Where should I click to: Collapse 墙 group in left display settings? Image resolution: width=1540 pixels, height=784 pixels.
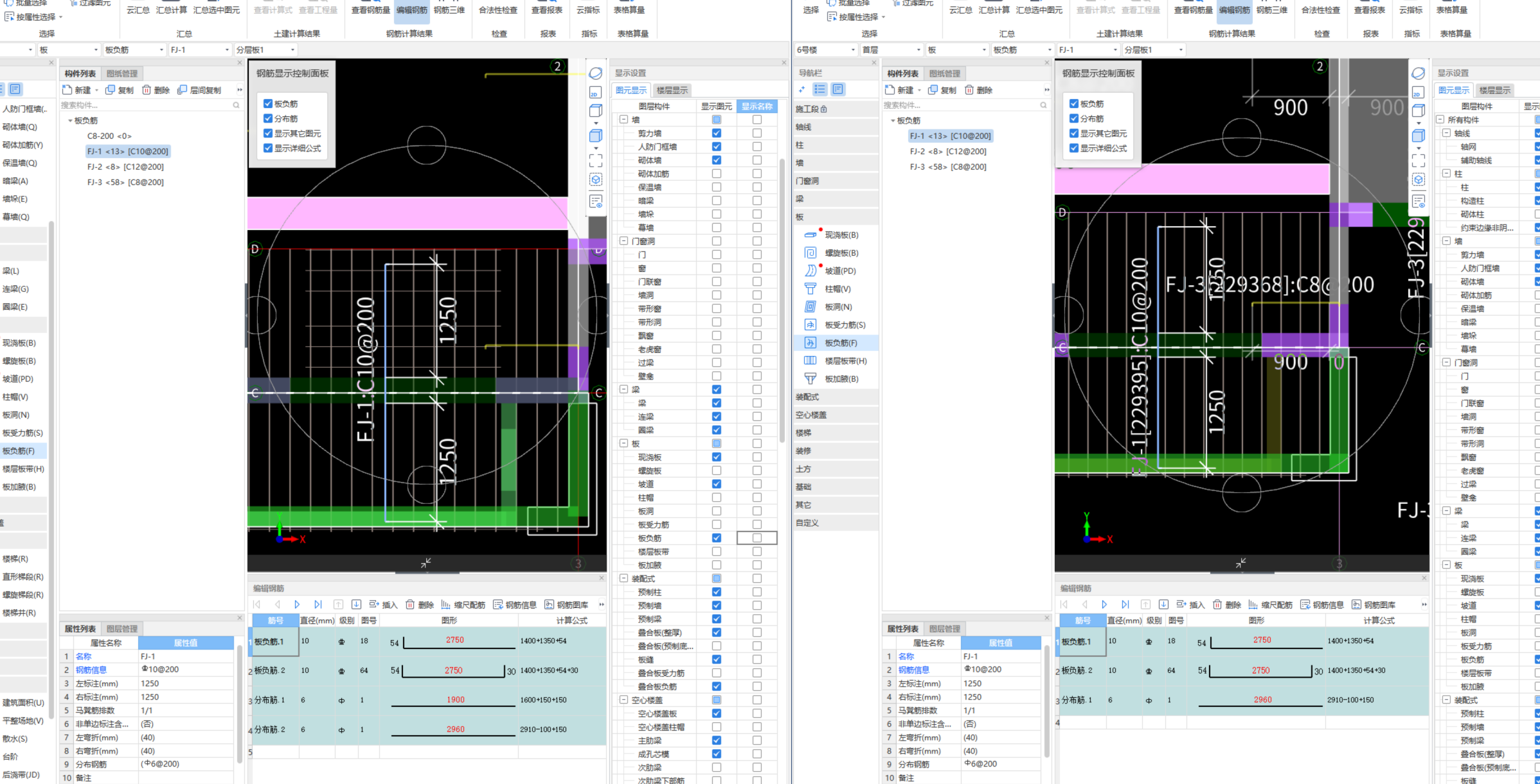tap(623, 120)
